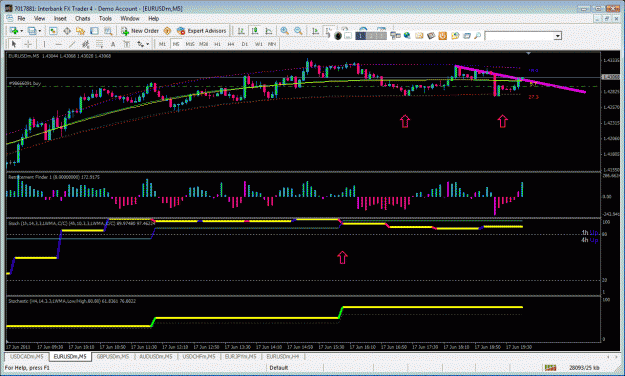
Task: Select the equidistant channel tool
Action: coord(85,44)
